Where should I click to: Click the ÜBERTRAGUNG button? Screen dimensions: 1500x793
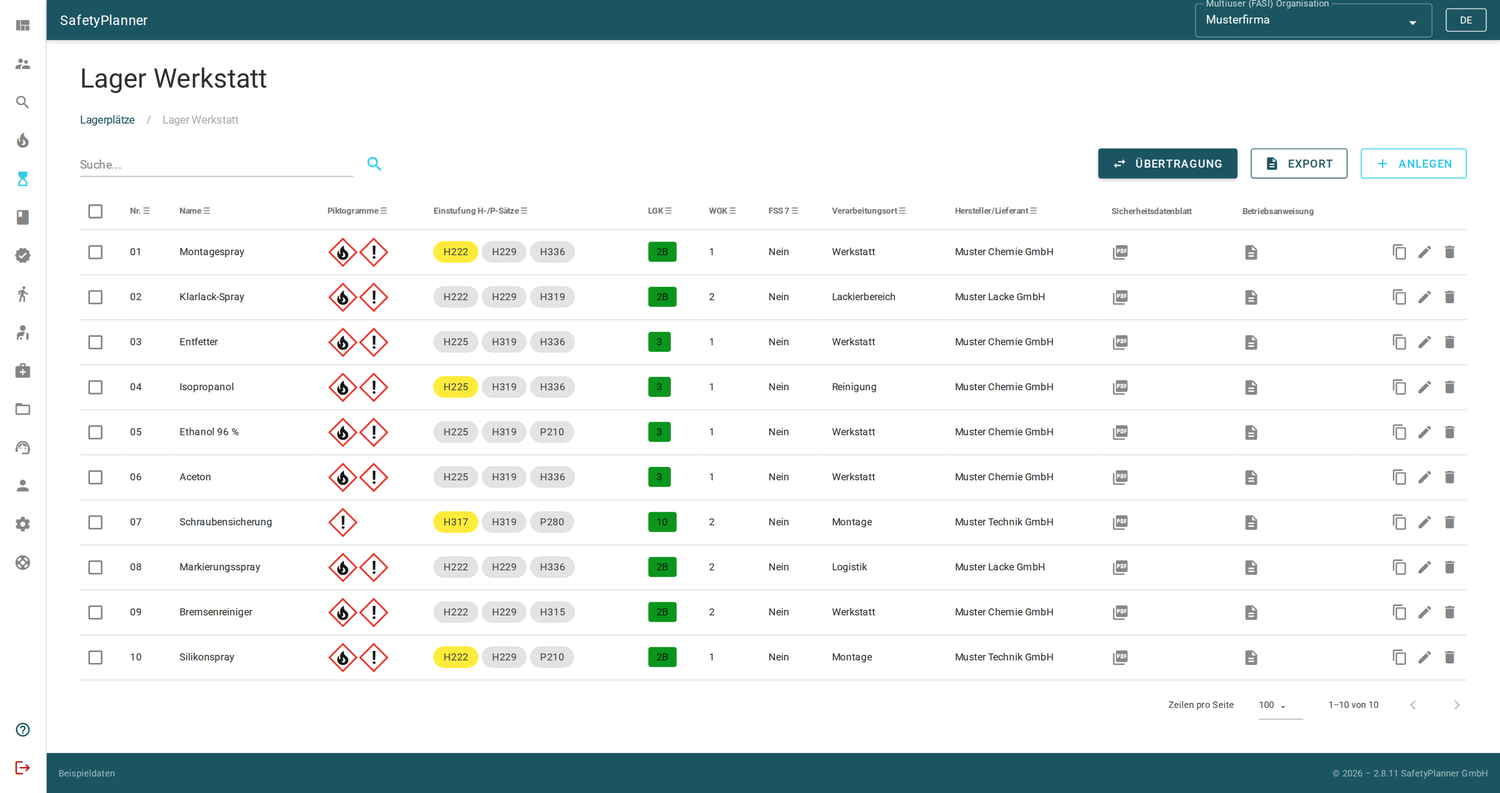(x=1167, y=164)
